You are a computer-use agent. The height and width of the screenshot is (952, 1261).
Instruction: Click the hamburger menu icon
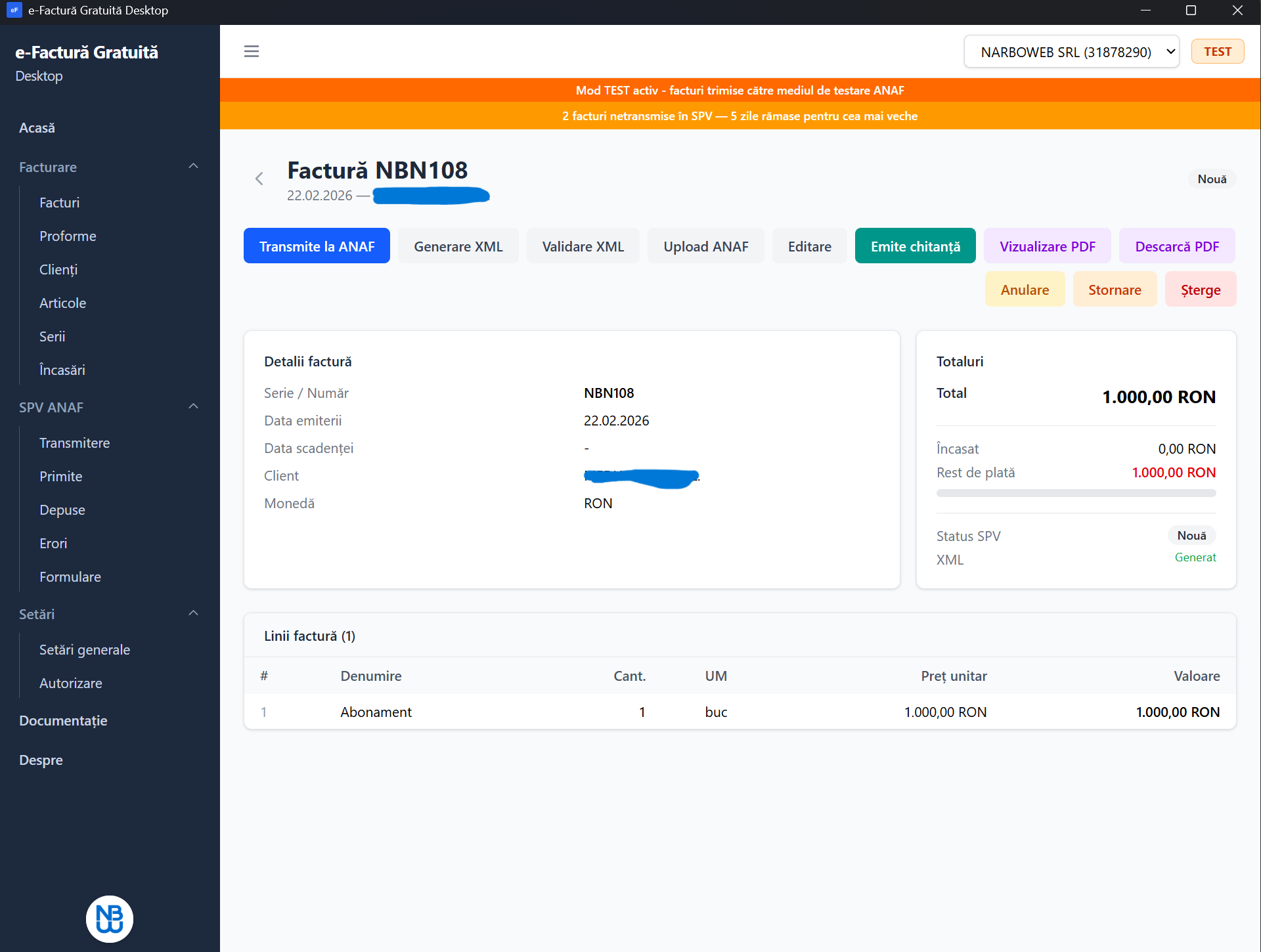[x=251, y=51]
